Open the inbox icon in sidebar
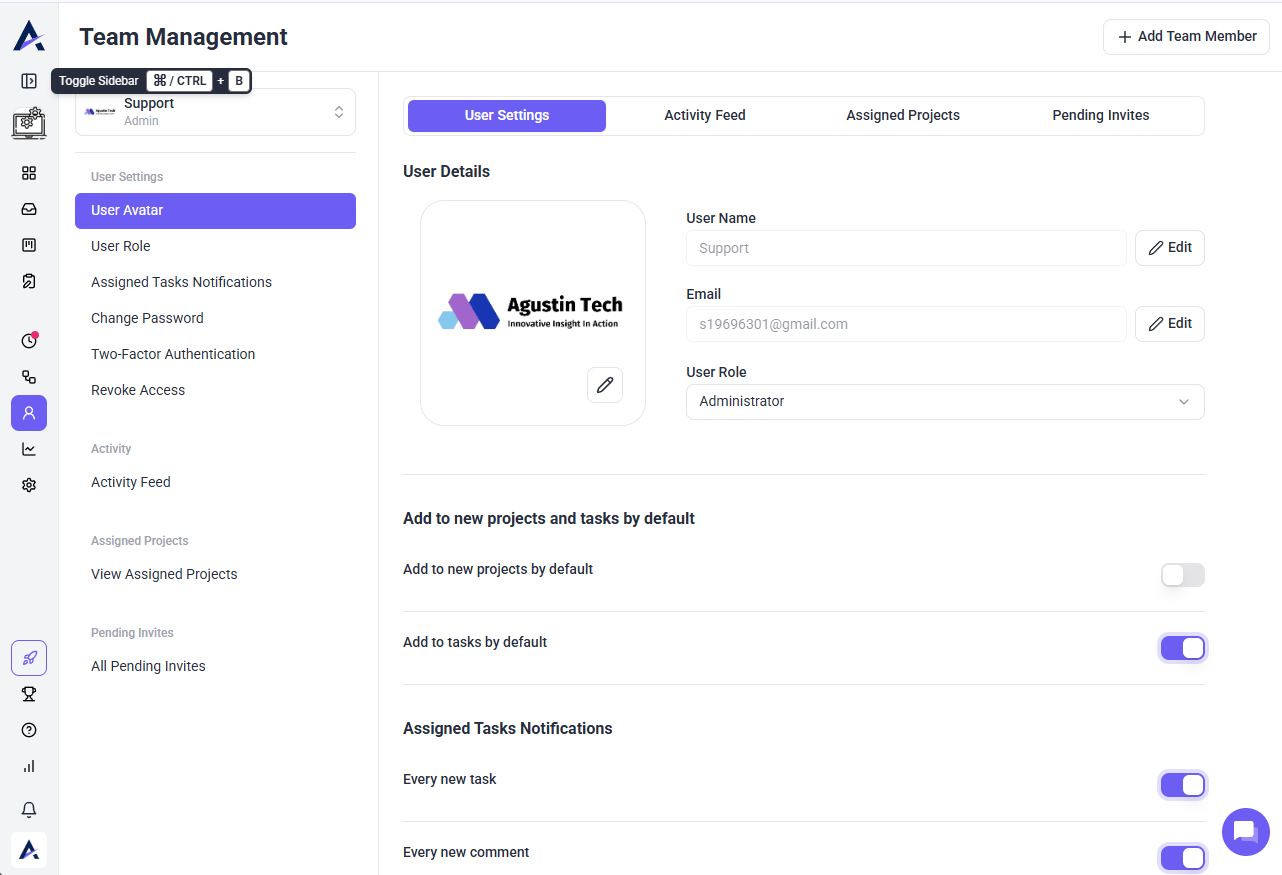Image resolution: width=1282 pixels, height=875 pixels. [29, 209]
